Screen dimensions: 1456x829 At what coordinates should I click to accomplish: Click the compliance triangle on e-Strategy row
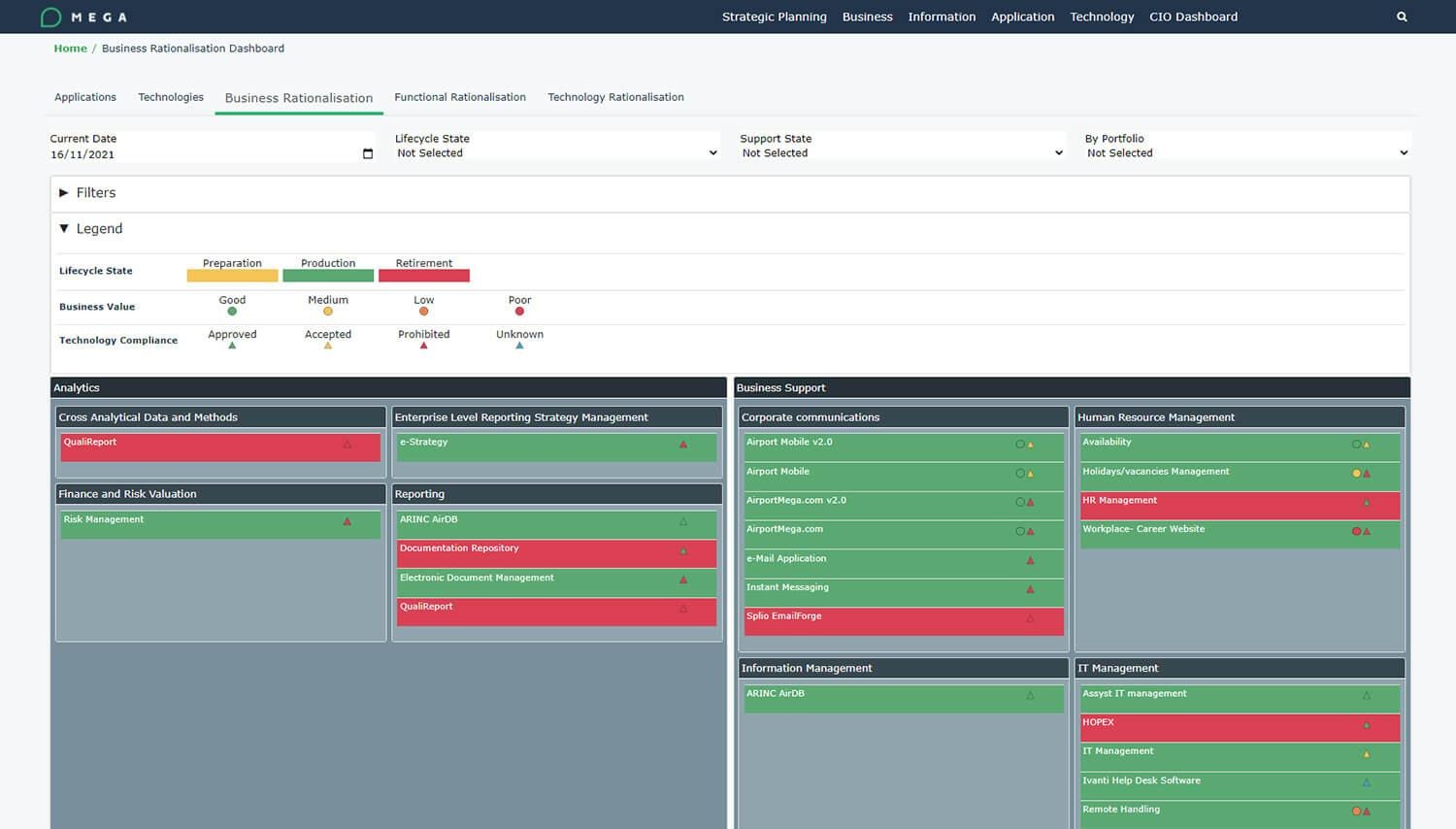pyautogui.click(x=683, y=445)
